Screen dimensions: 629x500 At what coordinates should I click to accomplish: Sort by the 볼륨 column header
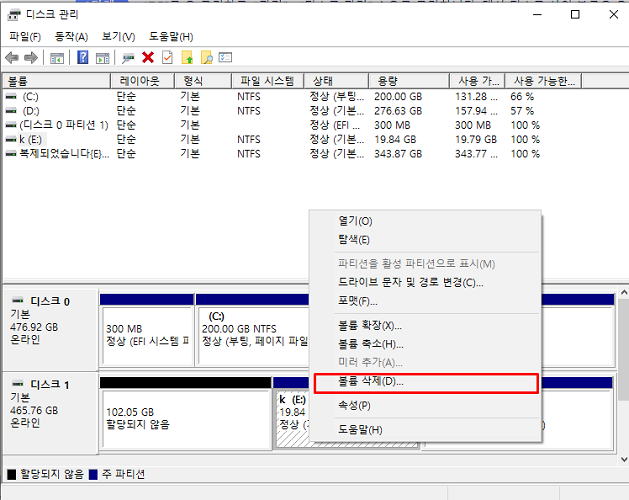[57, 81]
